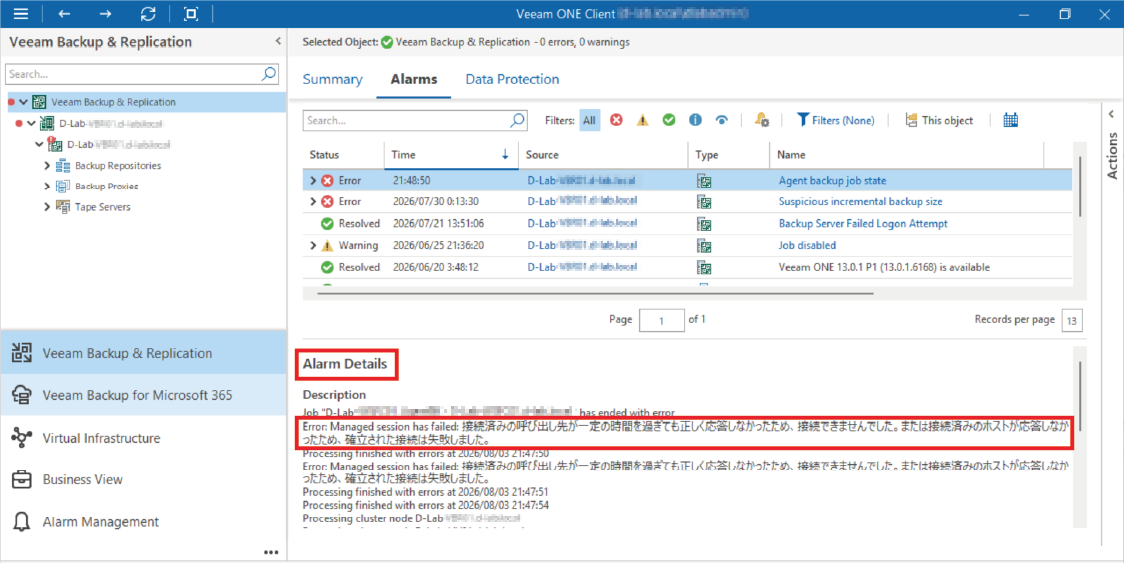1125x563 pixels.
Task: Expand the 21:48:50 Error alarm row
Action: 313,180
